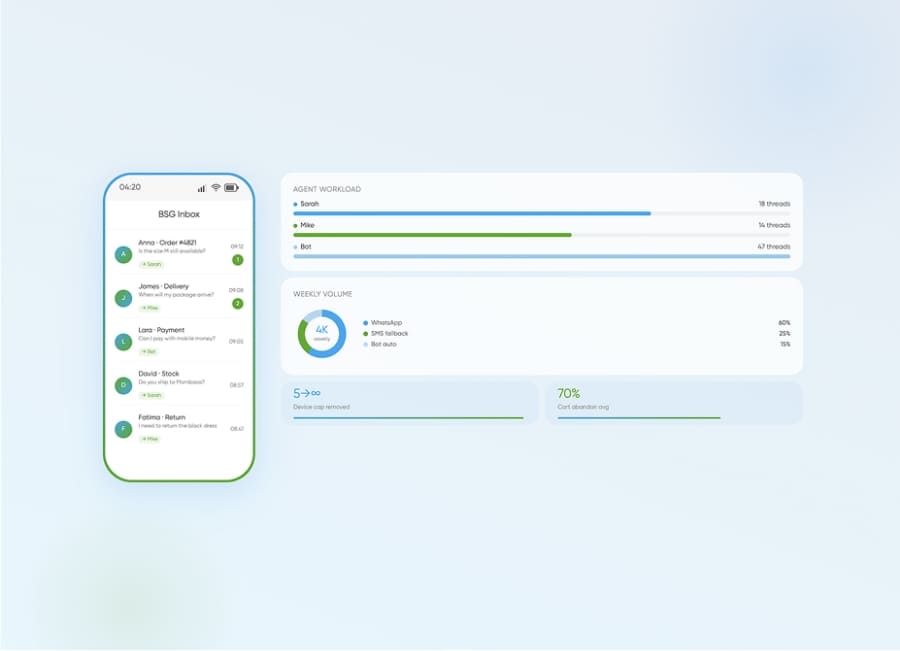Screen dimensions: 900x651
Task: Tap the 09:08 timestamp on James's thread
Action: (236, 290)
